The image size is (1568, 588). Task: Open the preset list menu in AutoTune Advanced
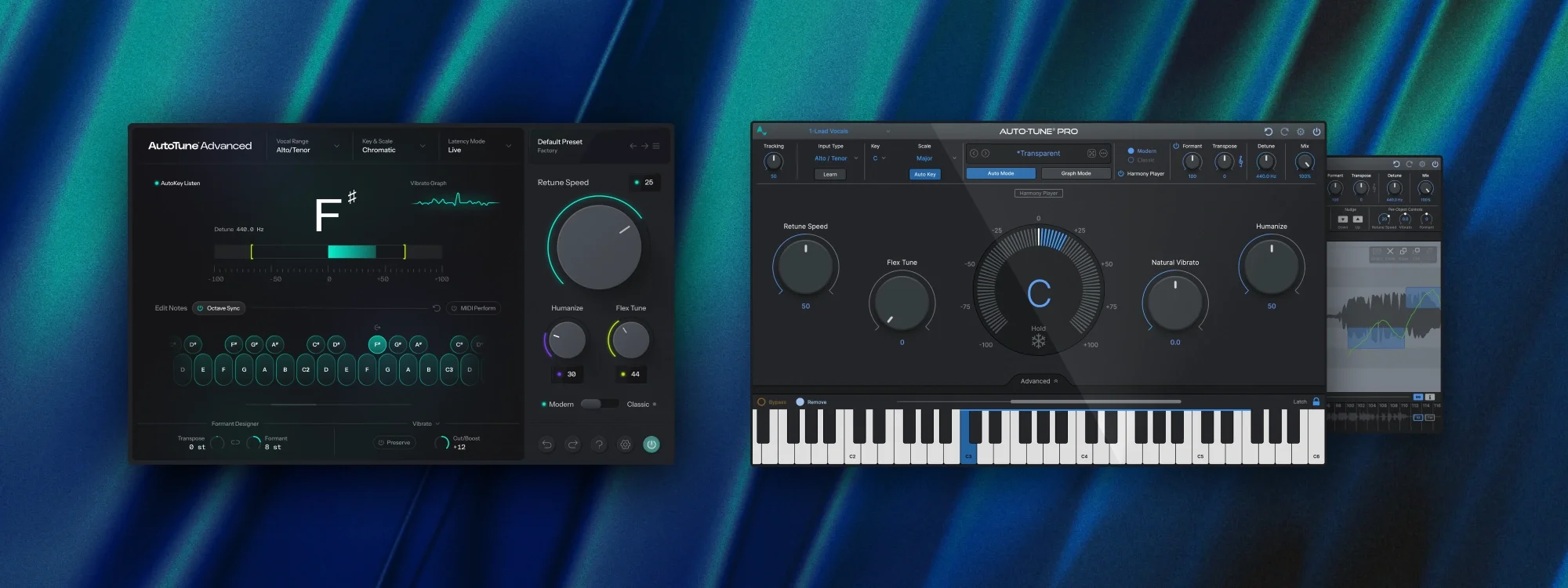click(656, 146)
